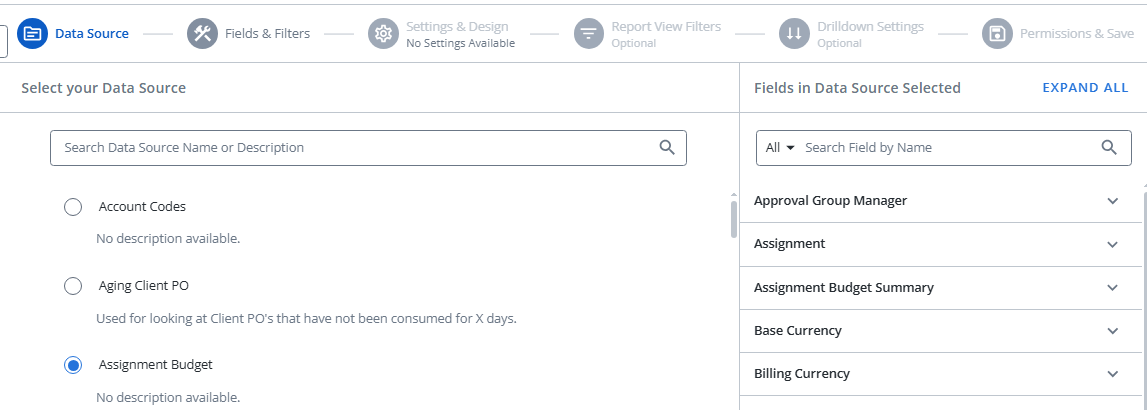1147x410 pixels.
Task: Go to the Fields & Filters step
Action: pyautogui.click(x=265, y=34)
